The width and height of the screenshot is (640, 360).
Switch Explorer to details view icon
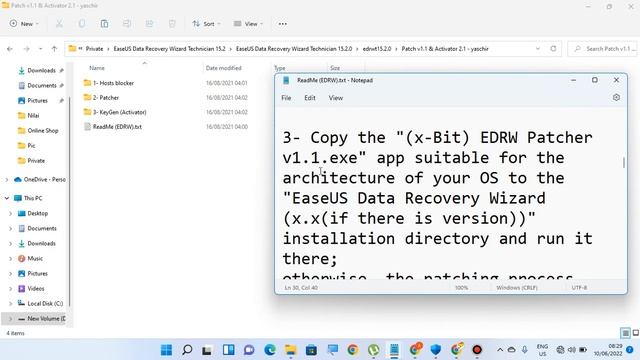(625, 333)
